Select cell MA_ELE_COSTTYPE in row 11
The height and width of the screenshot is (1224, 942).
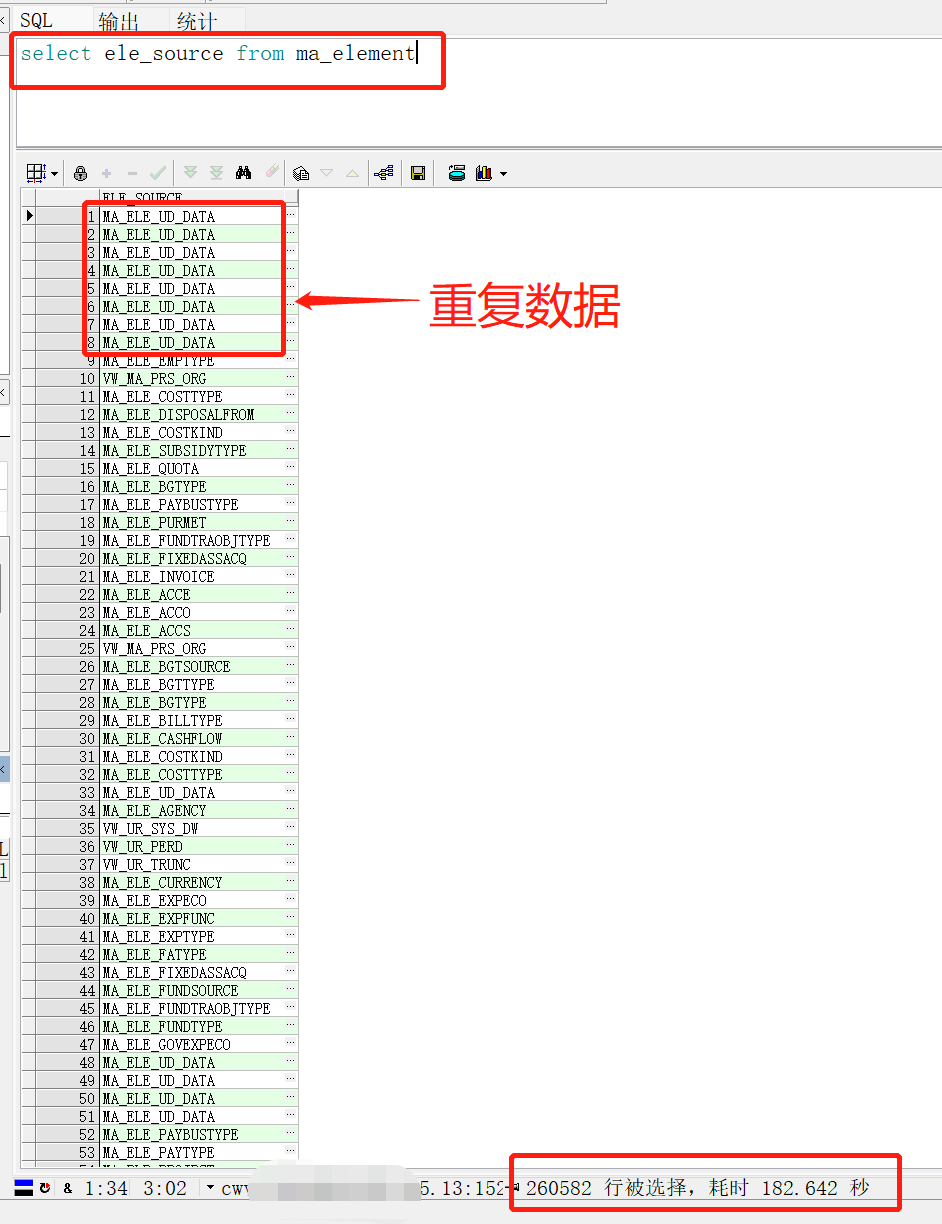192,396
